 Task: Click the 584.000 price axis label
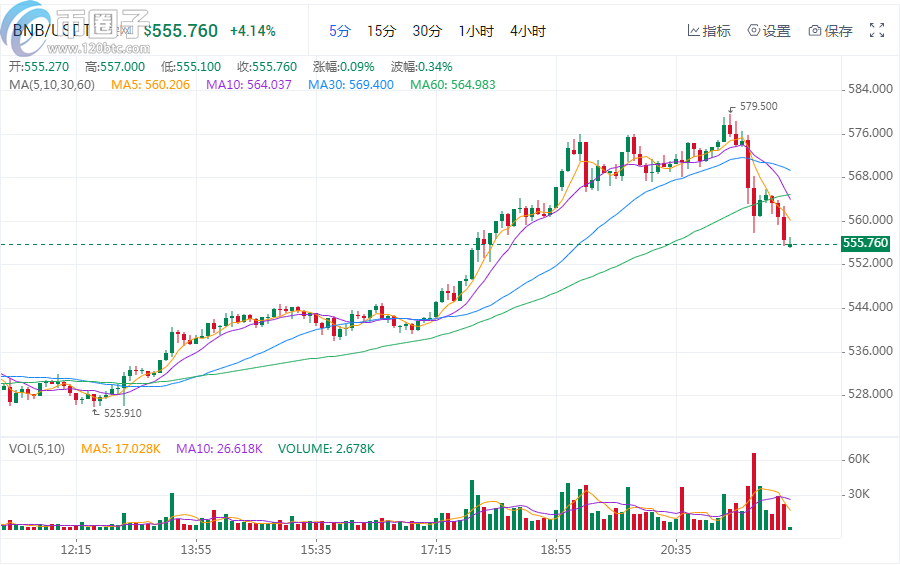pyautogui.click(x=870, y=89)
